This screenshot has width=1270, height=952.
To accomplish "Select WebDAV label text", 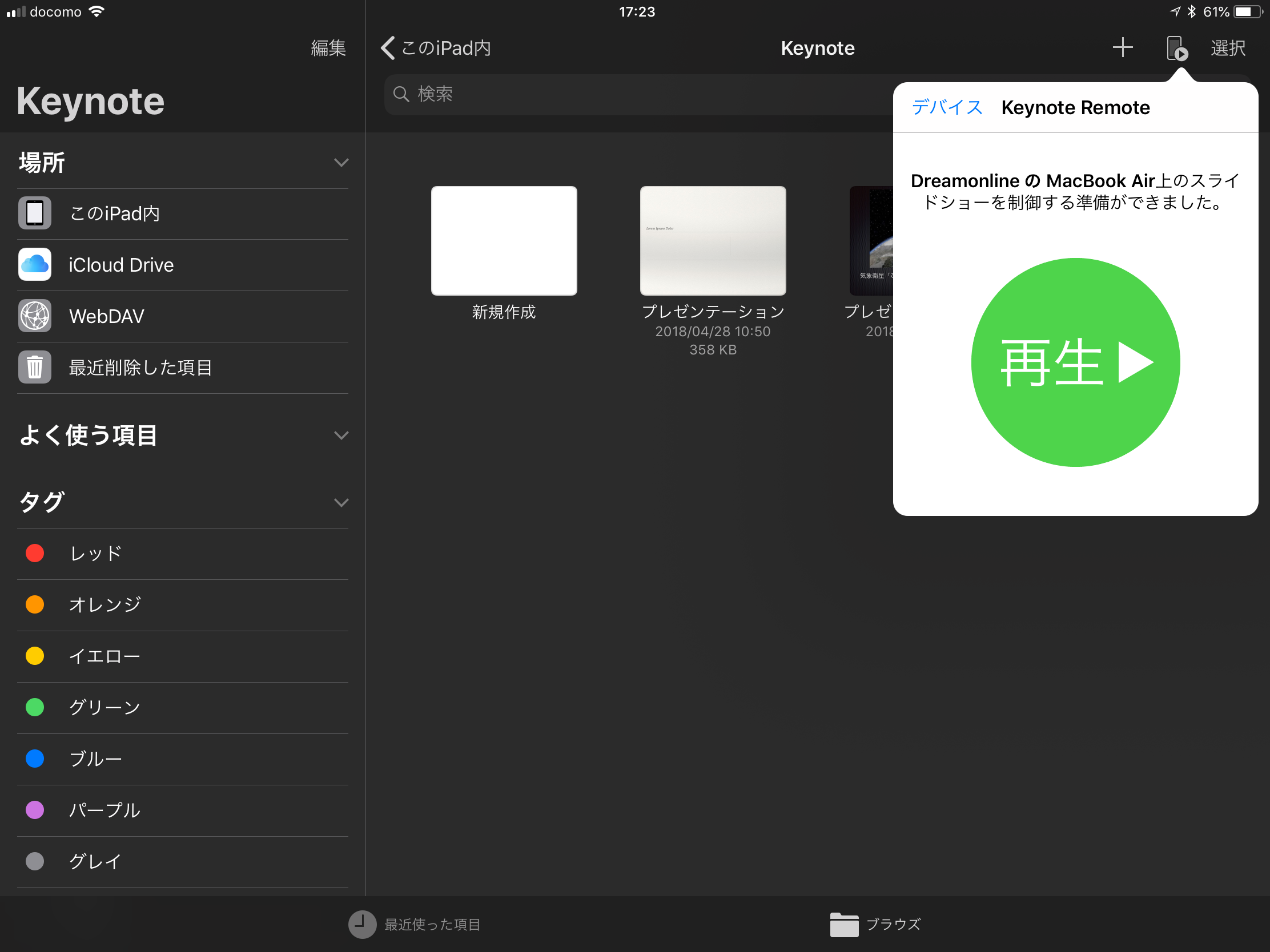I will [x=107, y=316].
